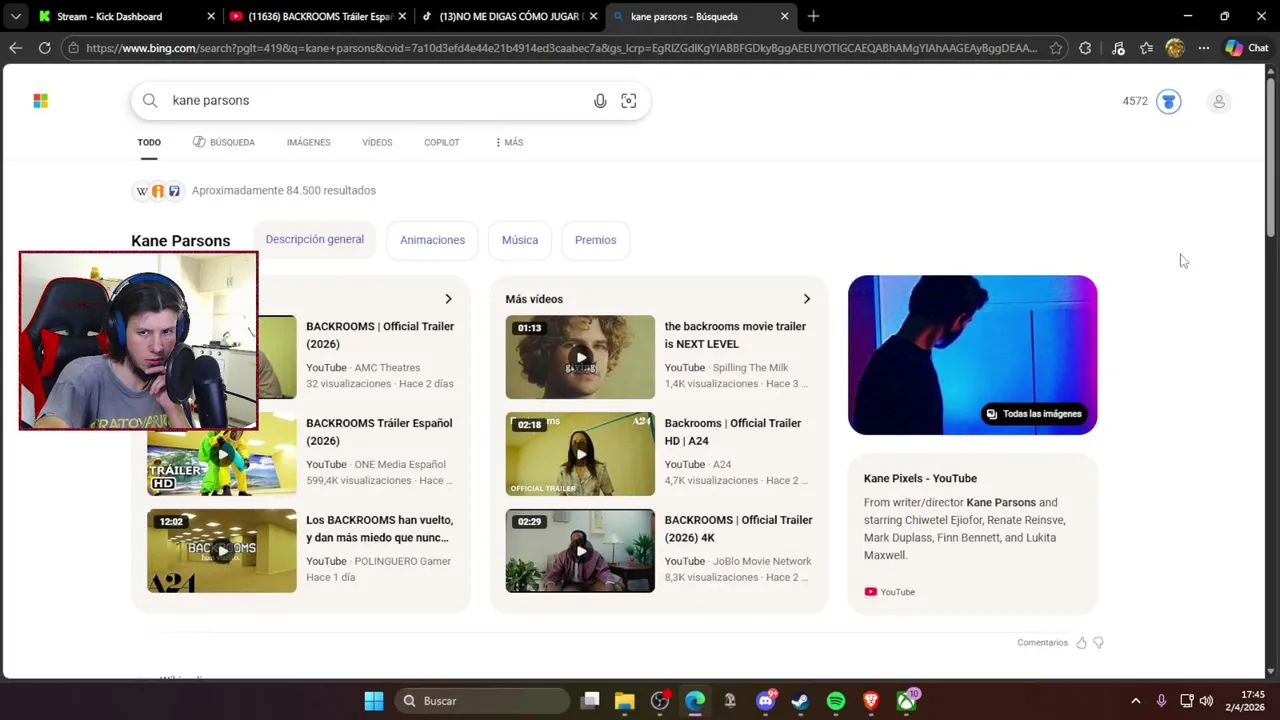This screenshot has height=720, width=1280.
Task: Open the Copilot Chat button
Action: (1246, 48)
